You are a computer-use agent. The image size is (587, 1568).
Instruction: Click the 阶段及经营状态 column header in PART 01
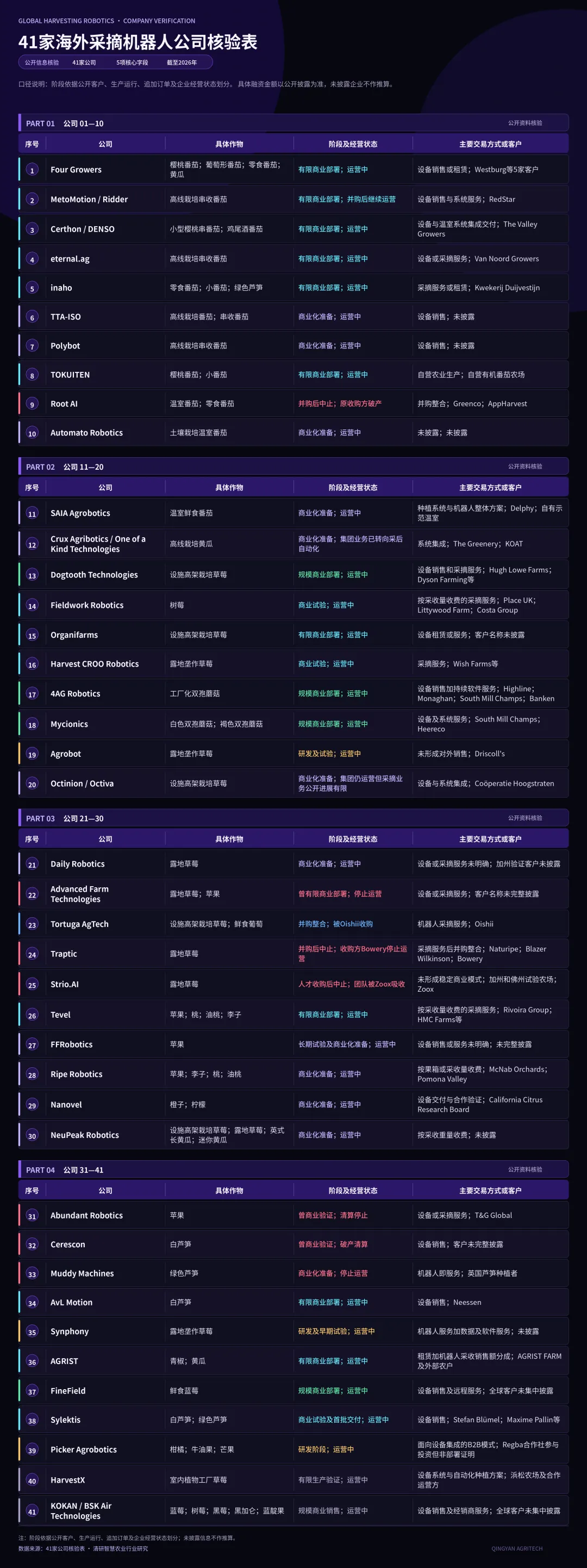pyautogui.click(x=353, y=144)
